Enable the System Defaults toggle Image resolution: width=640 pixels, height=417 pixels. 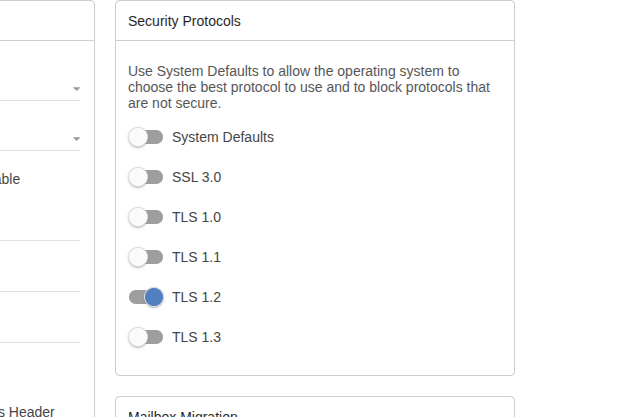(x=146, y=137)
